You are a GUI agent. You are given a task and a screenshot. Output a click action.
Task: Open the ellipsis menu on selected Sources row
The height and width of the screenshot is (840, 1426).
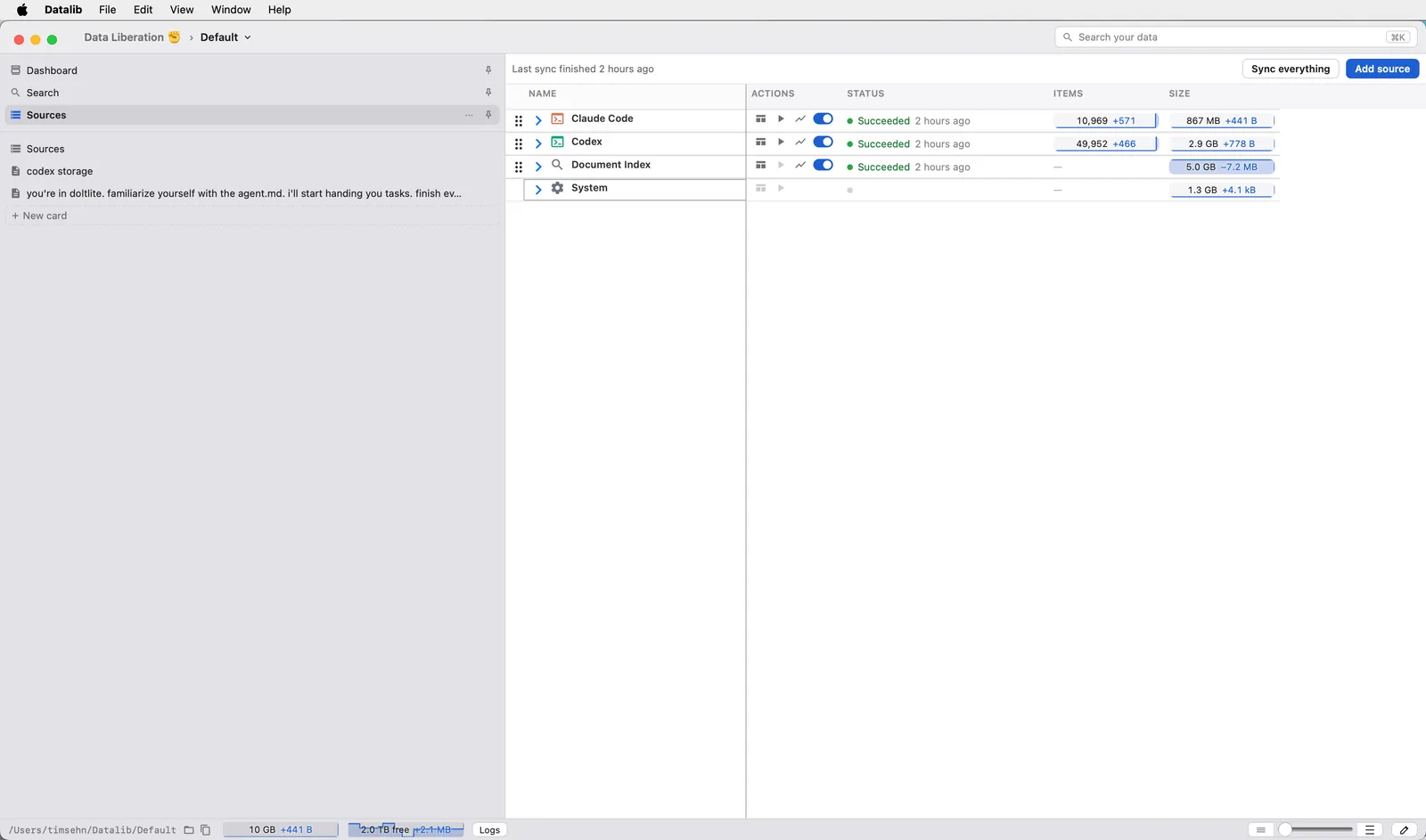tap(469, 115)
